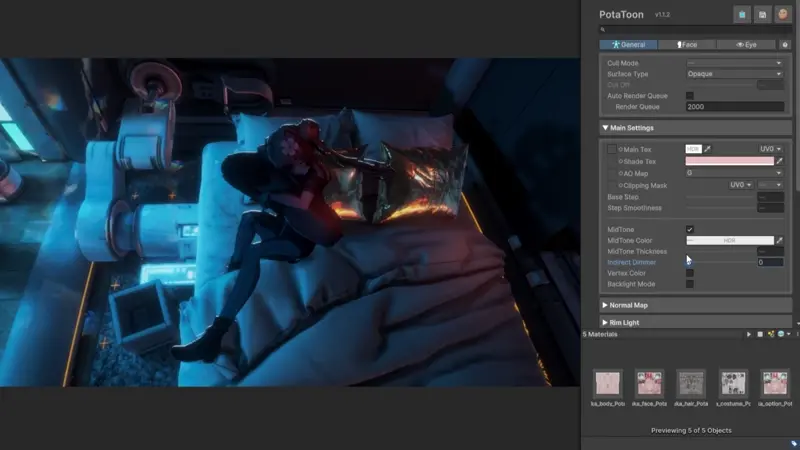Click the MidTone Color HDR swatch

tap(730, 240)
